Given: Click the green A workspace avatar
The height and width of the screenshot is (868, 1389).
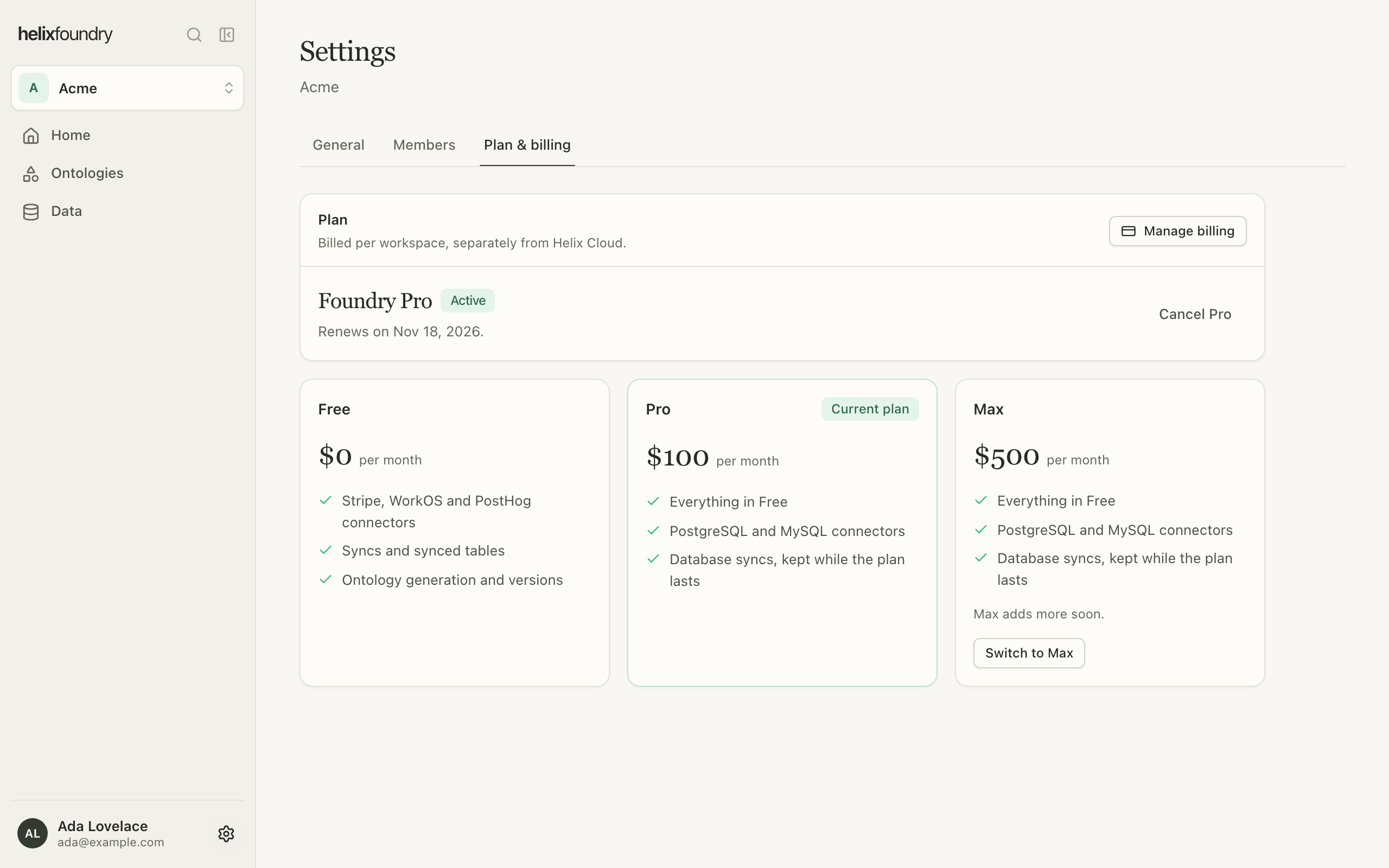Looking at the screenshot, I should pyautogui.click(x=33, y=88).
